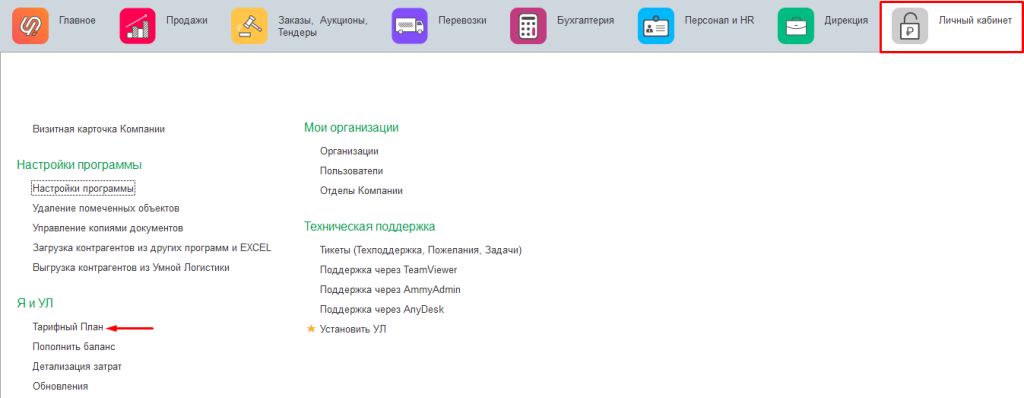Open Управление копиями документов
This screenshot has height=398, width=1024.
click(x=108, y=228)
